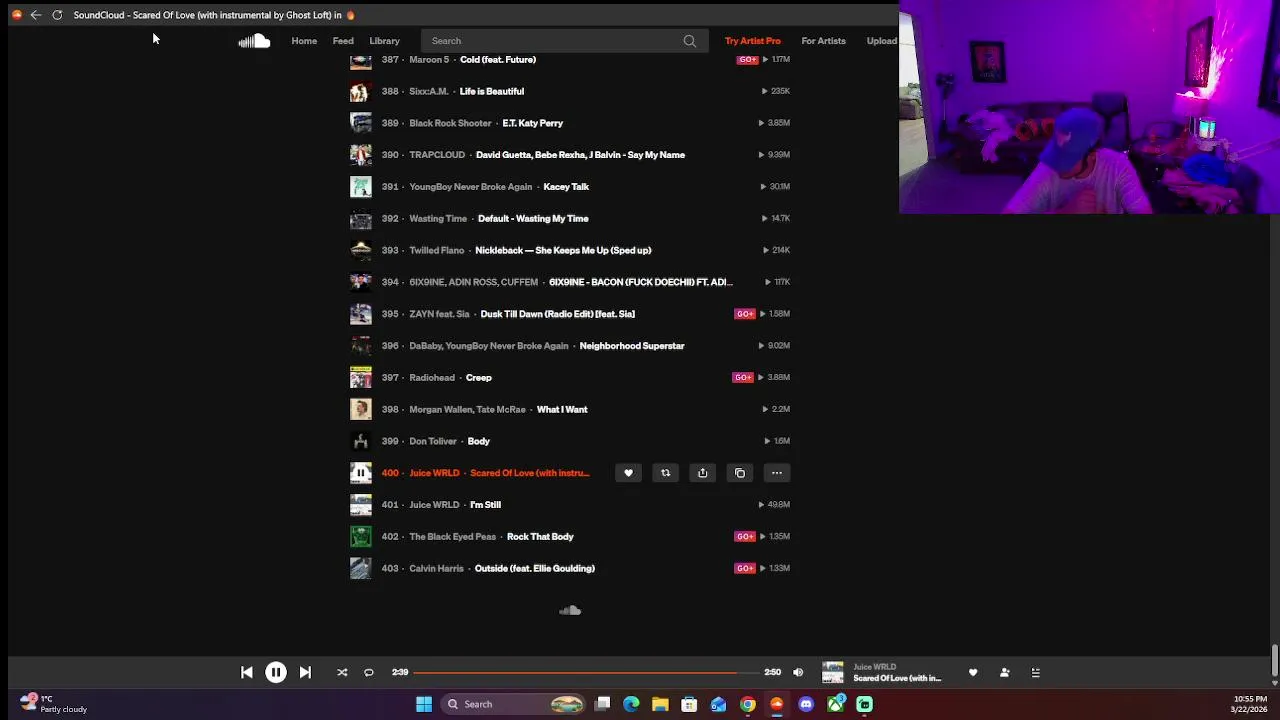Open more options on Scared Of Love row
1280x720 pixels.
pyautogui.click(x=777, y=473)
